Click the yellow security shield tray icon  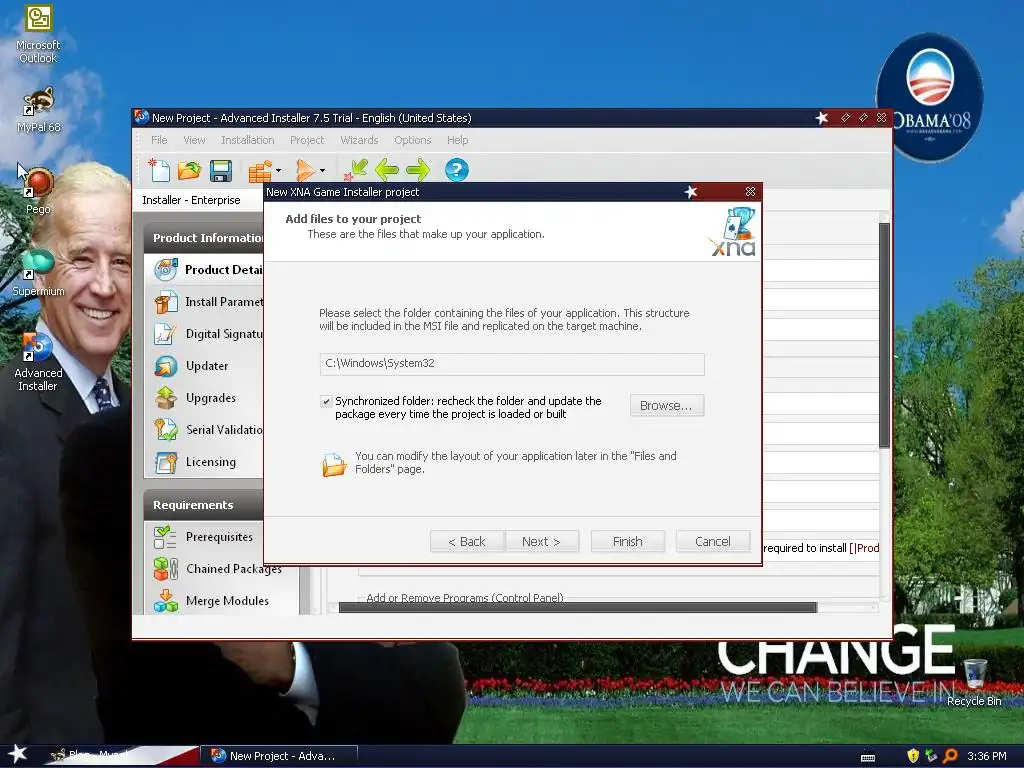(913, 756)
